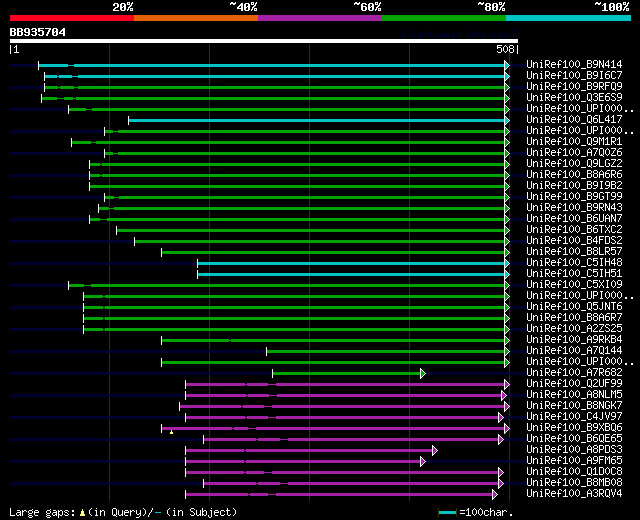Click the white BB935704 query sequence bar

click(x=264, y=41)
